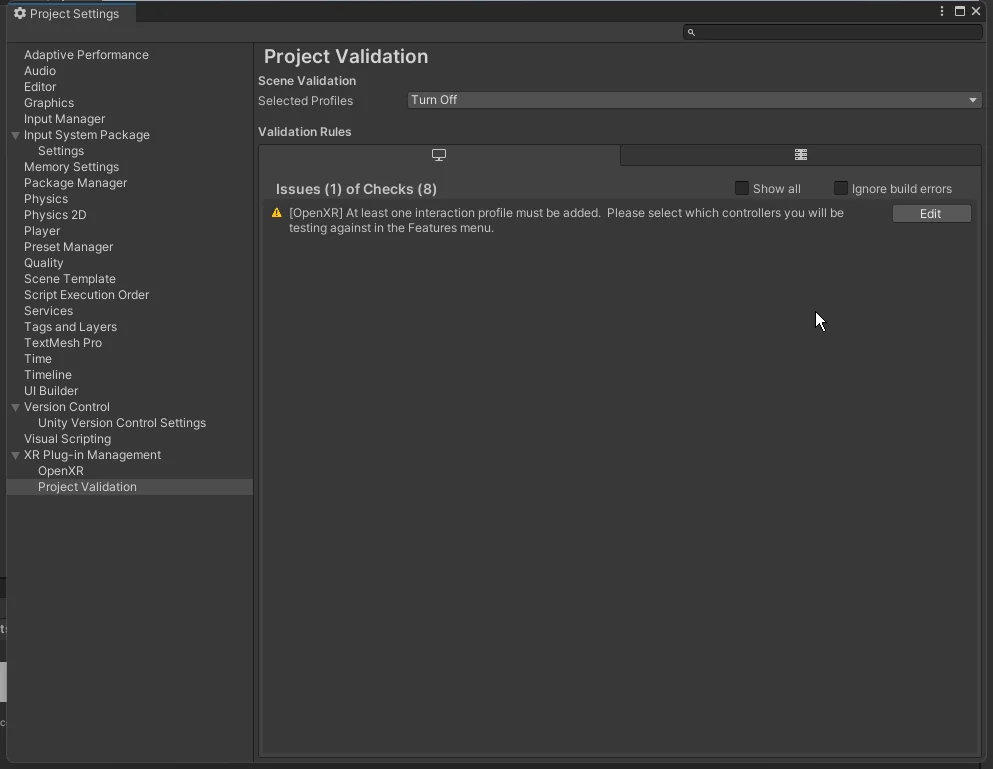Toggle the Ignore build errors checkbox
This screenshot has height=769, width=993.
(841, 188)
